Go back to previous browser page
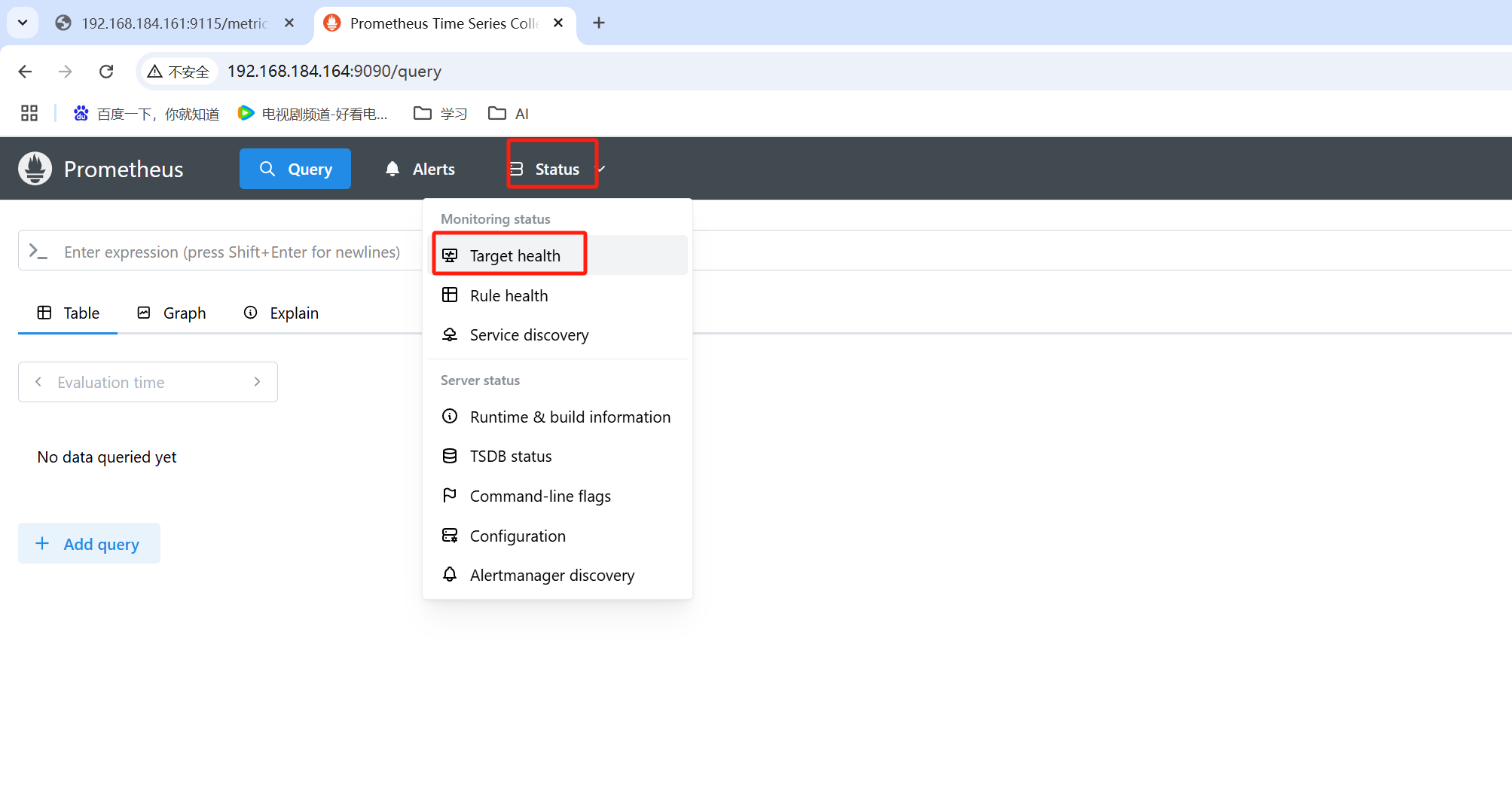This screenshot has height=785, width=1512. (x=25, y=72)
